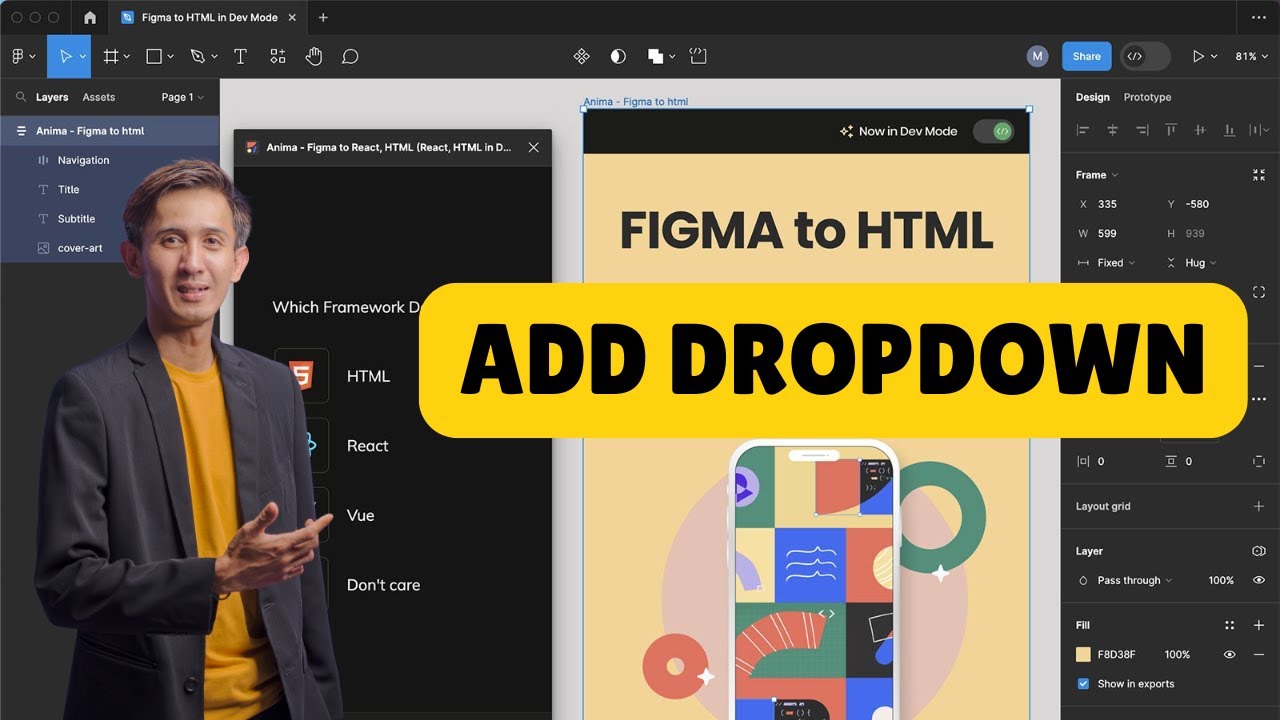Go to the Home icon tab
The height and width of the screenshot is (720, 1280).
91,17
